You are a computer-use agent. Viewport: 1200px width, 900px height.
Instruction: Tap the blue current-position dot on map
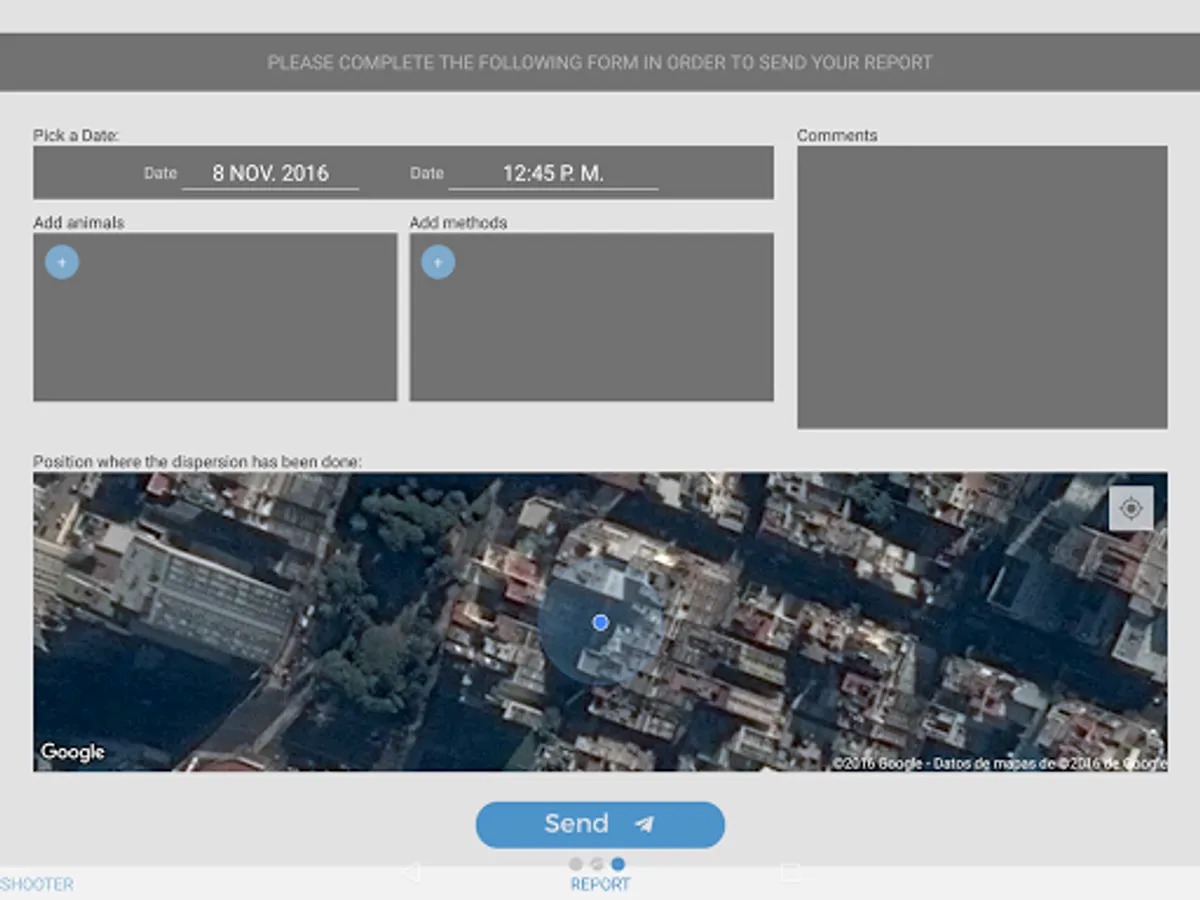[x=600, y=622]
